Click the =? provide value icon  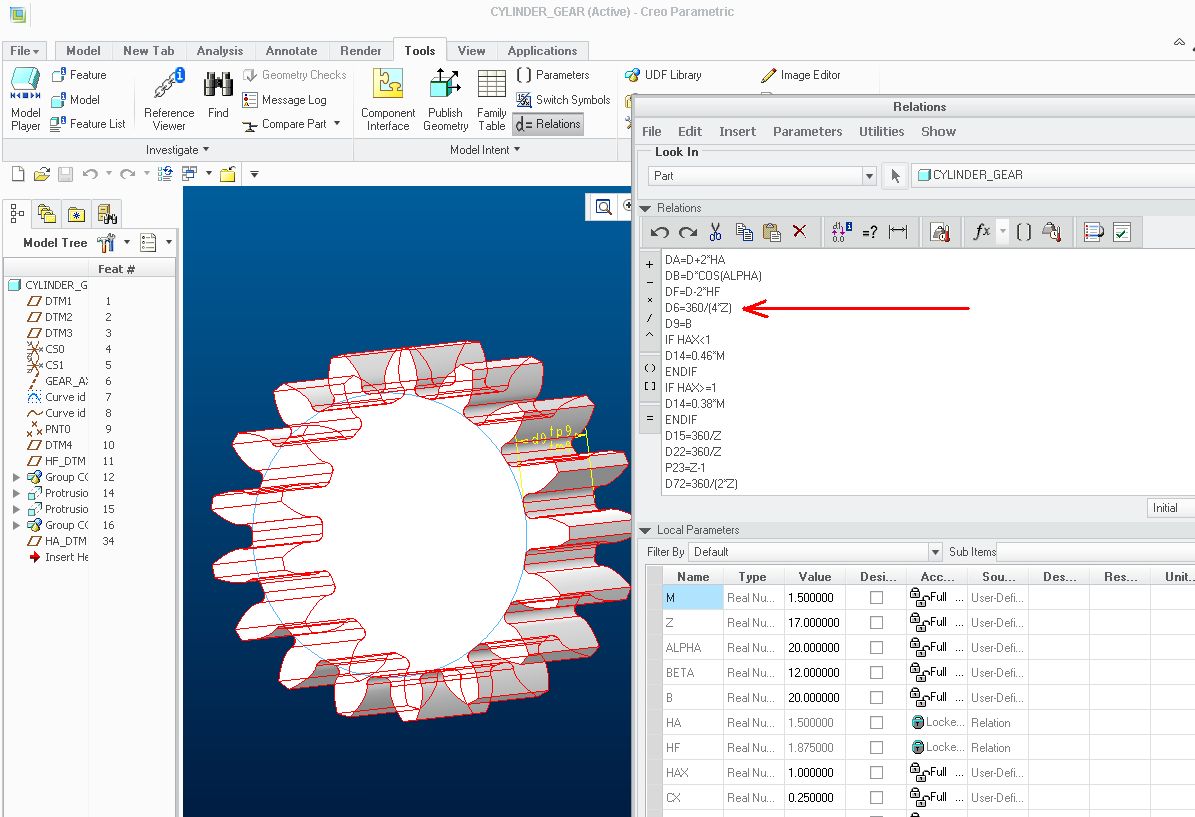870,232
